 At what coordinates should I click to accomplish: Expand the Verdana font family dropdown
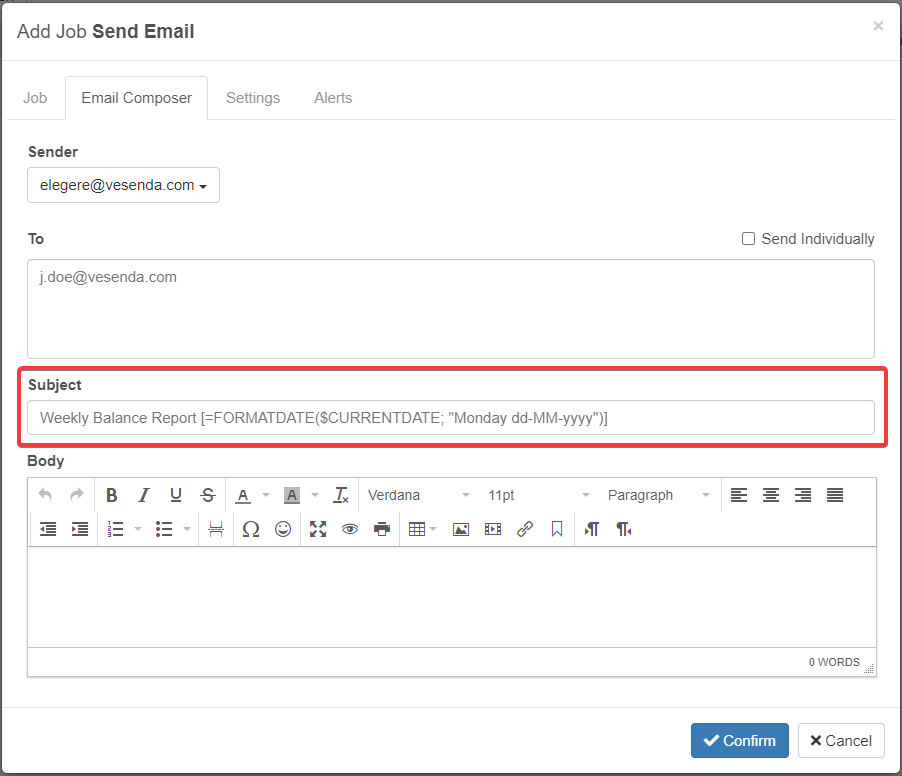[x=418, y=495]
